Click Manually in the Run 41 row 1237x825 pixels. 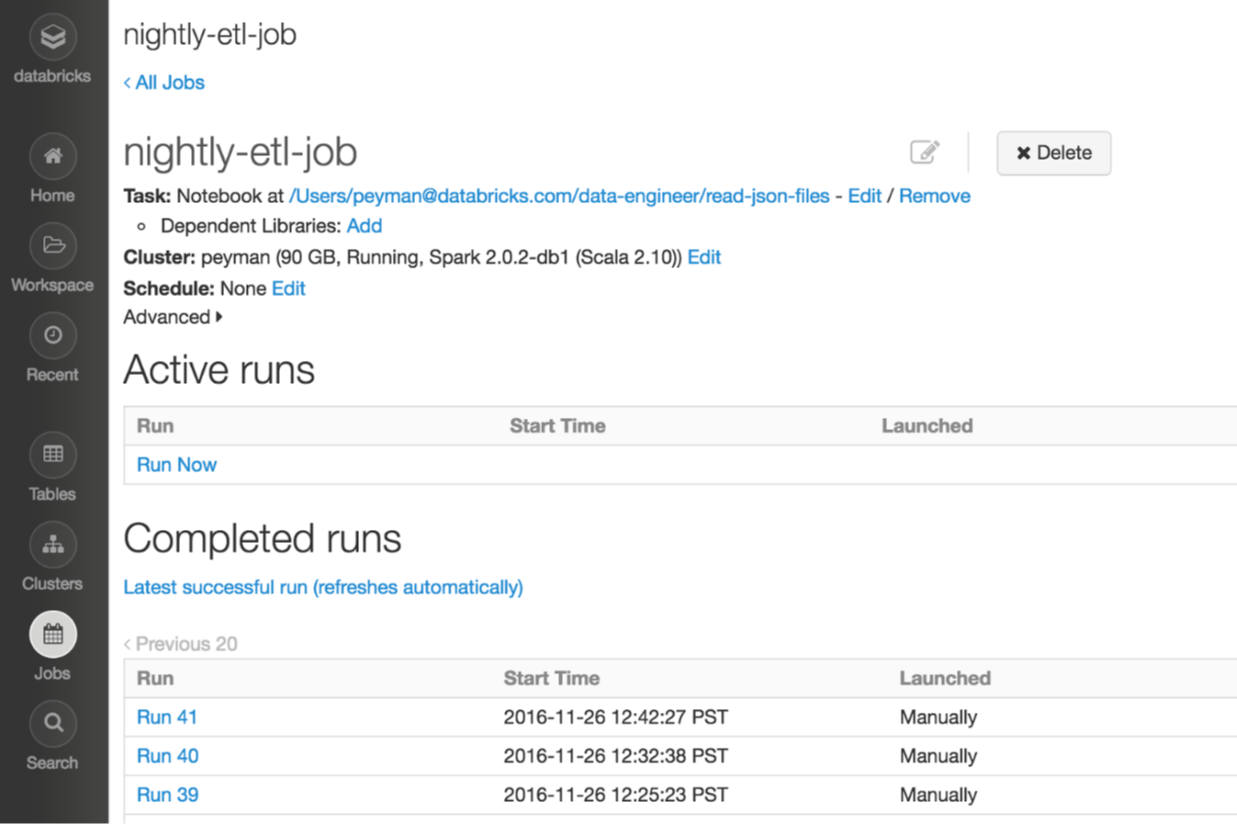tap(938, 717)
